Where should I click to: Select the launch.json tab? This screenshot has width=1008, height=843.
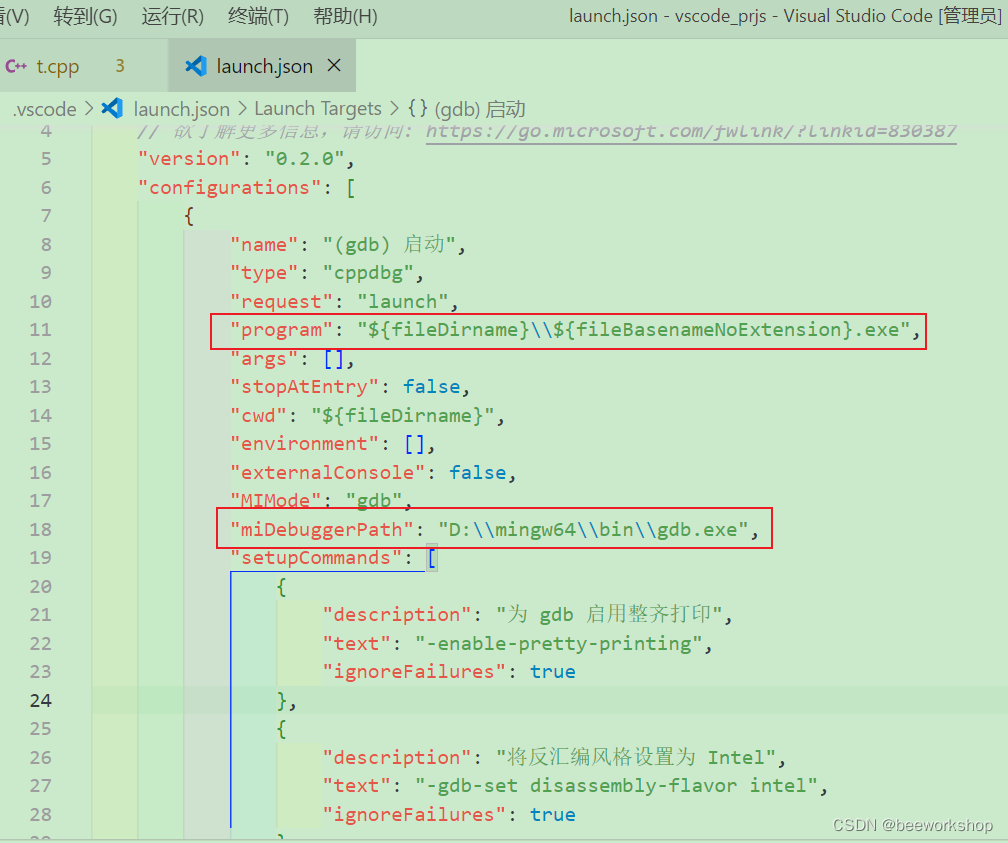point(264,66)
